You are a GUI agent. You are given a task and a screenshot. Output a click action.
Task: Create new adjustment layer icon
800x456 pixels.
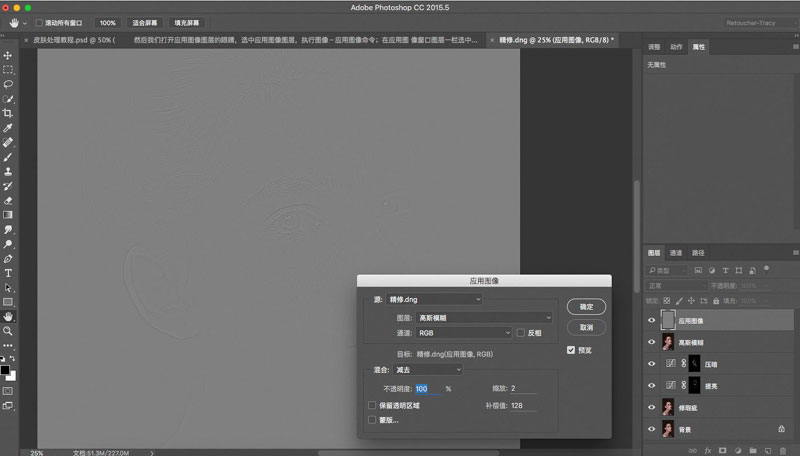click(738, 450)
